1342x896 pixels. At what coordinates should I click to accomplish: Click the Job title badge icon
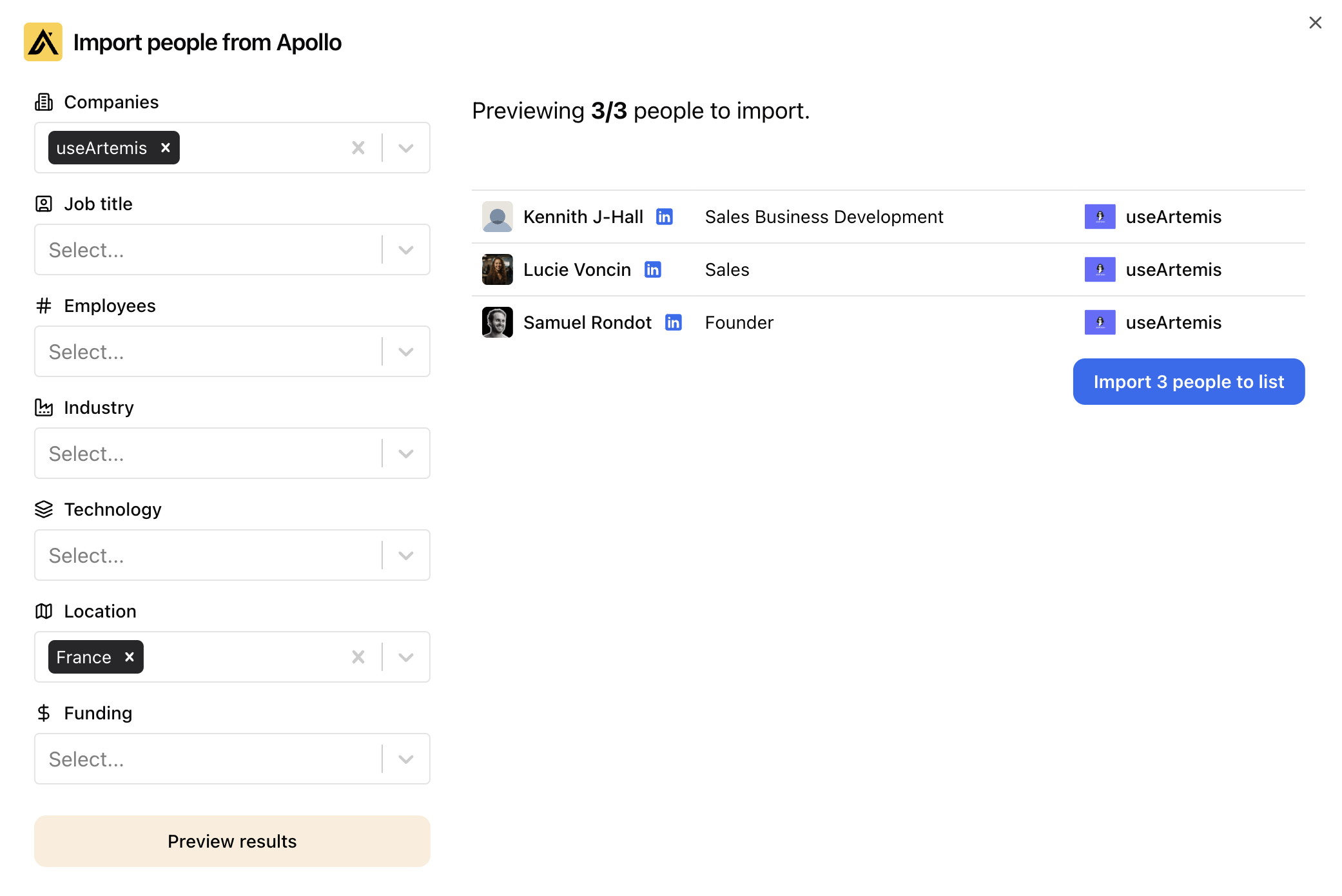44,204
